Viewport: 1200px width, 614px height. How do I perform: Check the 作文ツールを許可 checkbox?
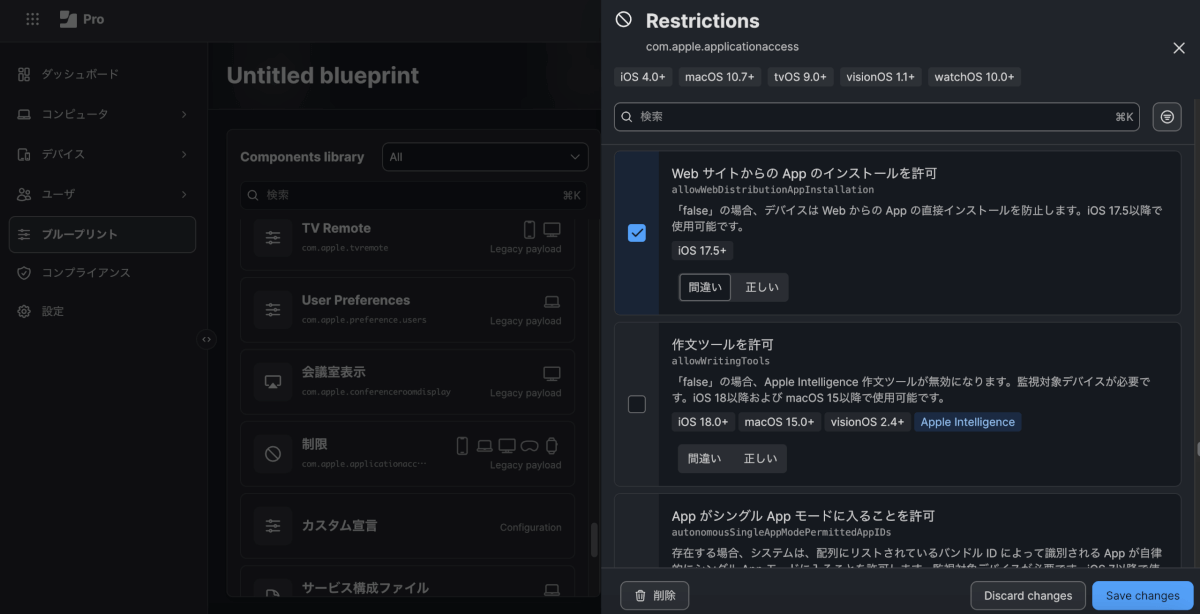pos(637,404)
